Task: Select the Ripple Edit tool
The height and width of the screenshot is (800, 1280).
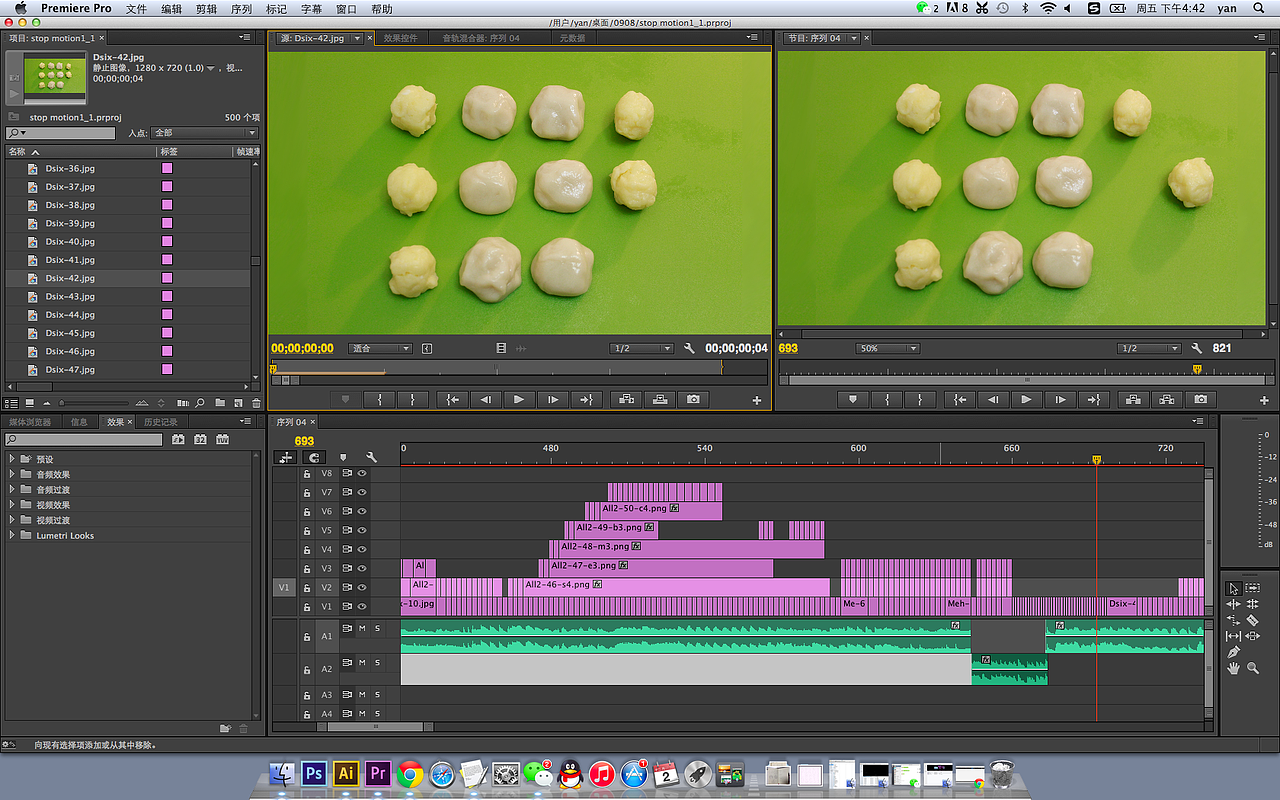Action: click(1233, 604)
